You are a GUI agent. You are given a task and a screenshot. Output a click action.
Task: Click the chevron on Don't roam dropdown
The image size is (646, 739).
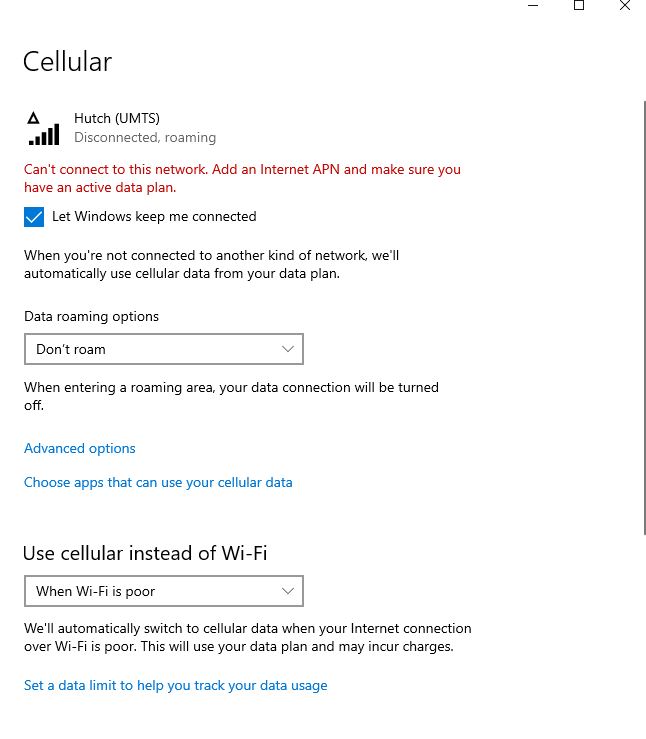tap(287, 349)
